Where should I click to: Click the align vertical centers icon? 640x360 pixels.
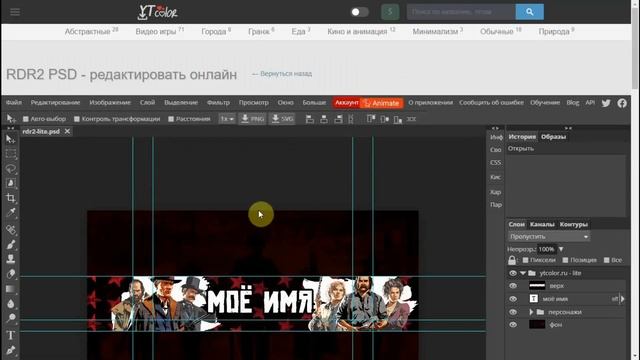(384, 119)
